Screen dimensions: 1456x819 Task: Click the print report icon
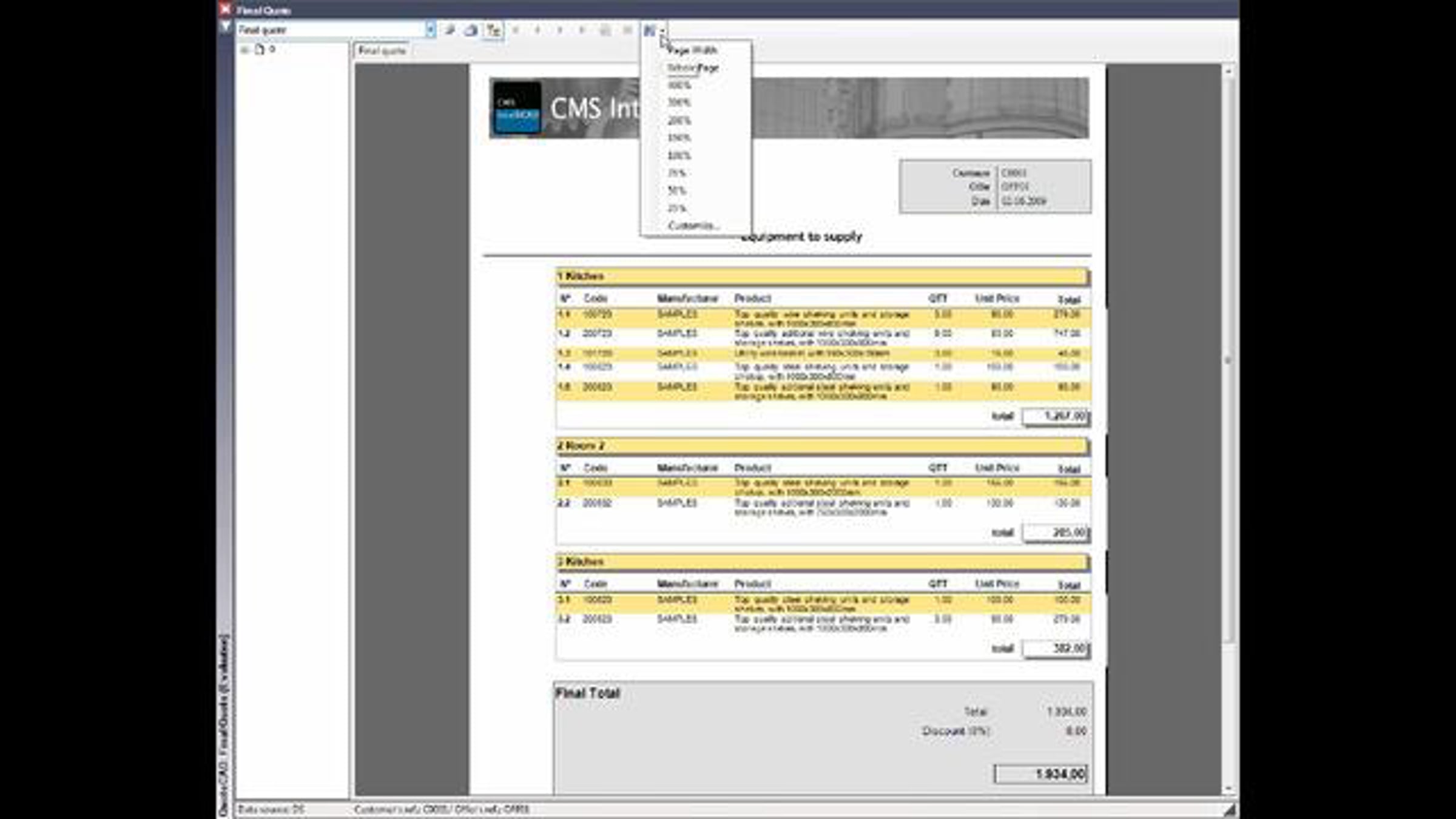point(471,30)
